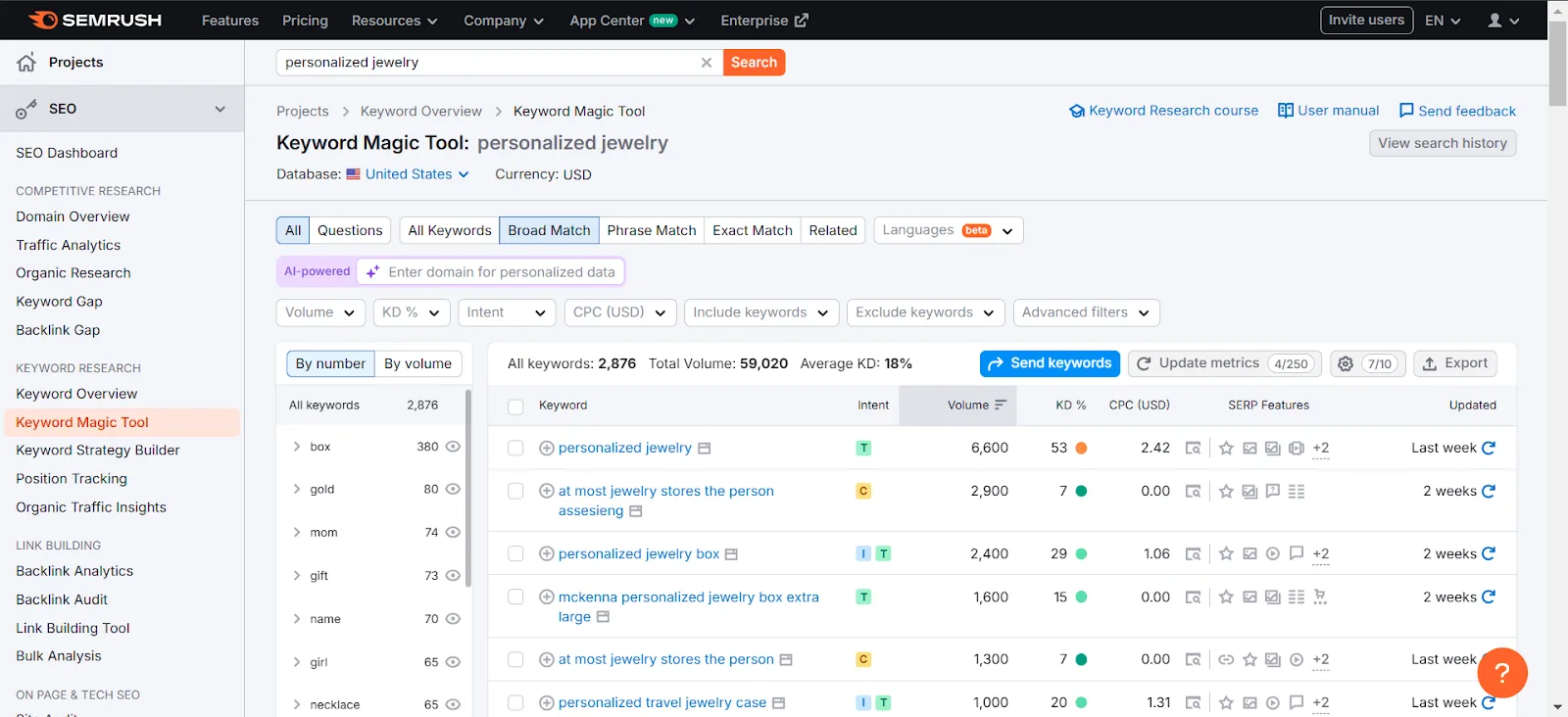The width and height of the screenshot is (1568, 717).
Task: Switch groups to By volume
Action: [x=417, y=363]
